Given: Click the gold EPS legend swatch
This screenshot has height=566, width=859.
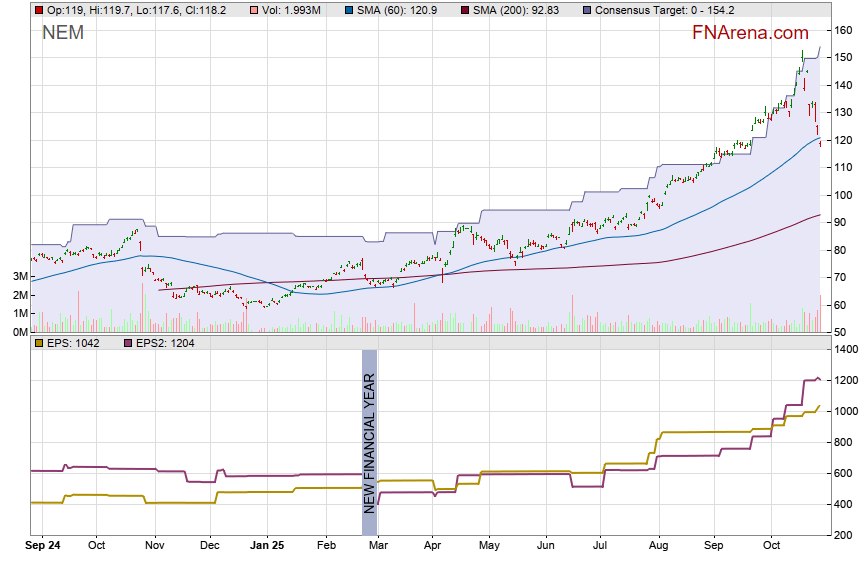Looking at the screenshot, I should point(39,344).
